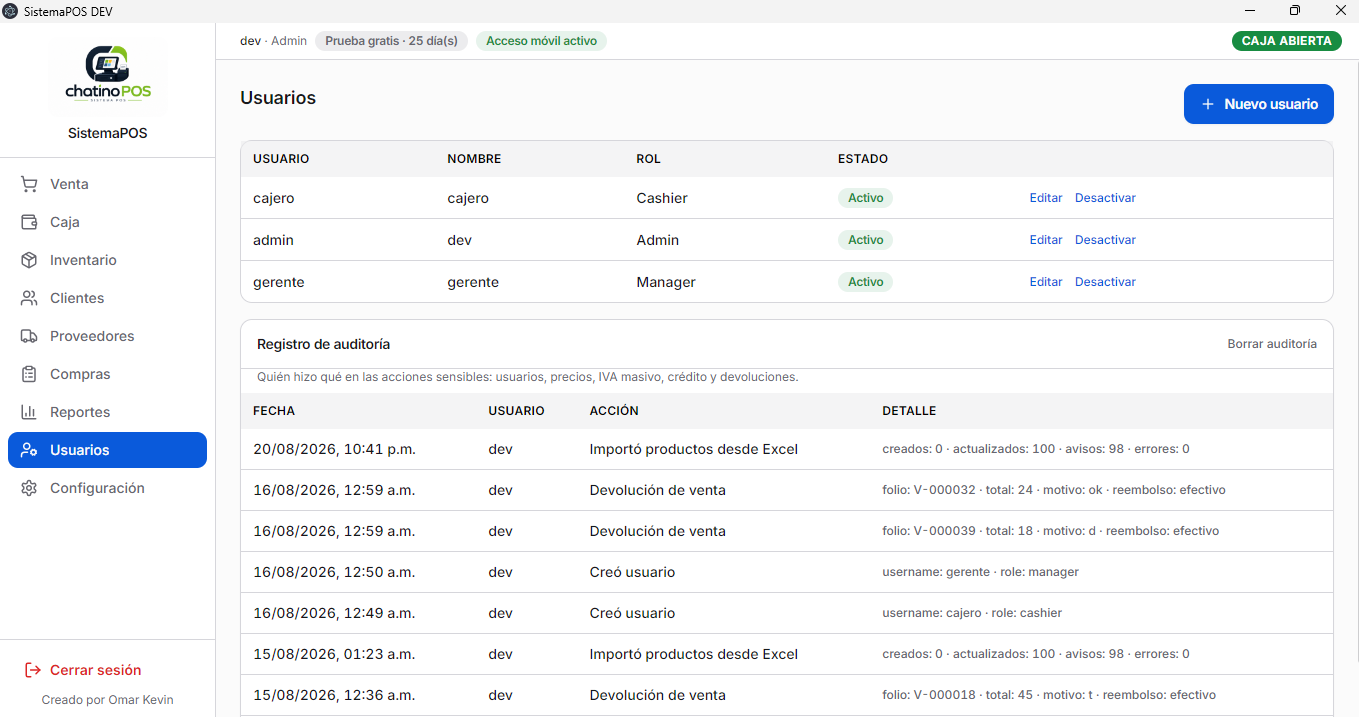Click the Creado por Omar Kevin credit
This screenshot has width=1359, height=717.
(108, 700)
